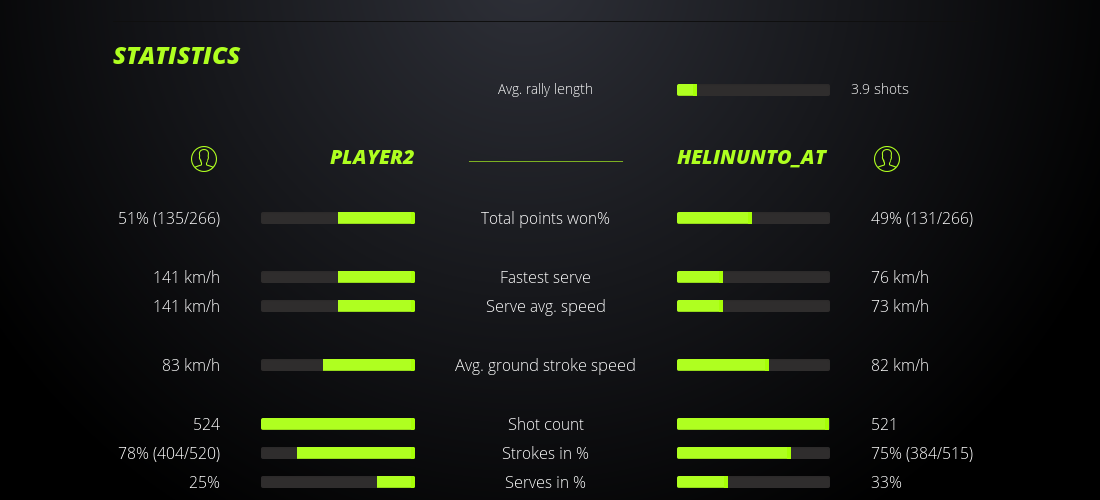Viewport: 1100px width, 500px height.
Task: Click the profile icon next to HELINUNTO_AT
Action: [x=887, y=158]
